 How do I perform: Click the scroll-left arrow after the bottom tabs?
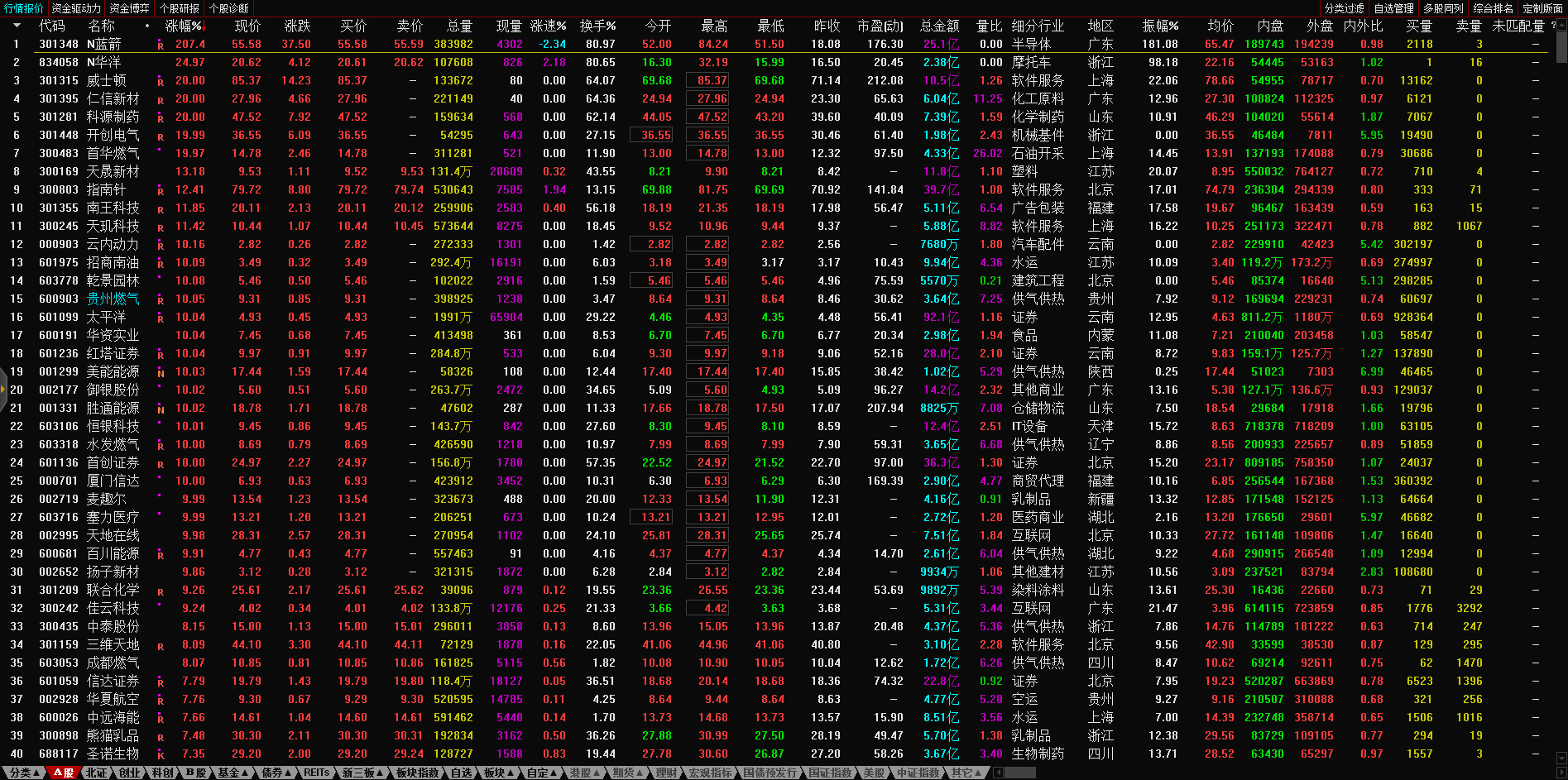point(999,773)
